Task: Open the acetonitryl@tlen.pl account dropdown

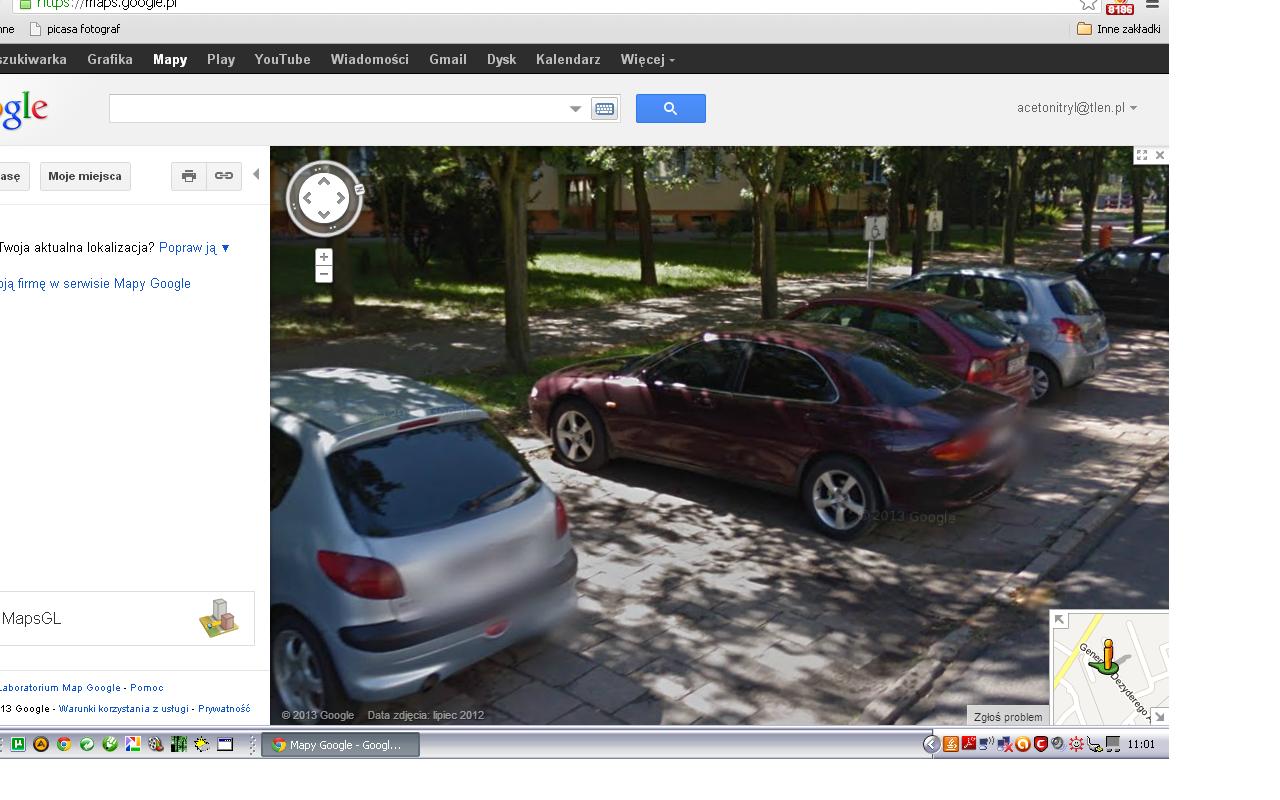Action: click(x=1076, y=108)
